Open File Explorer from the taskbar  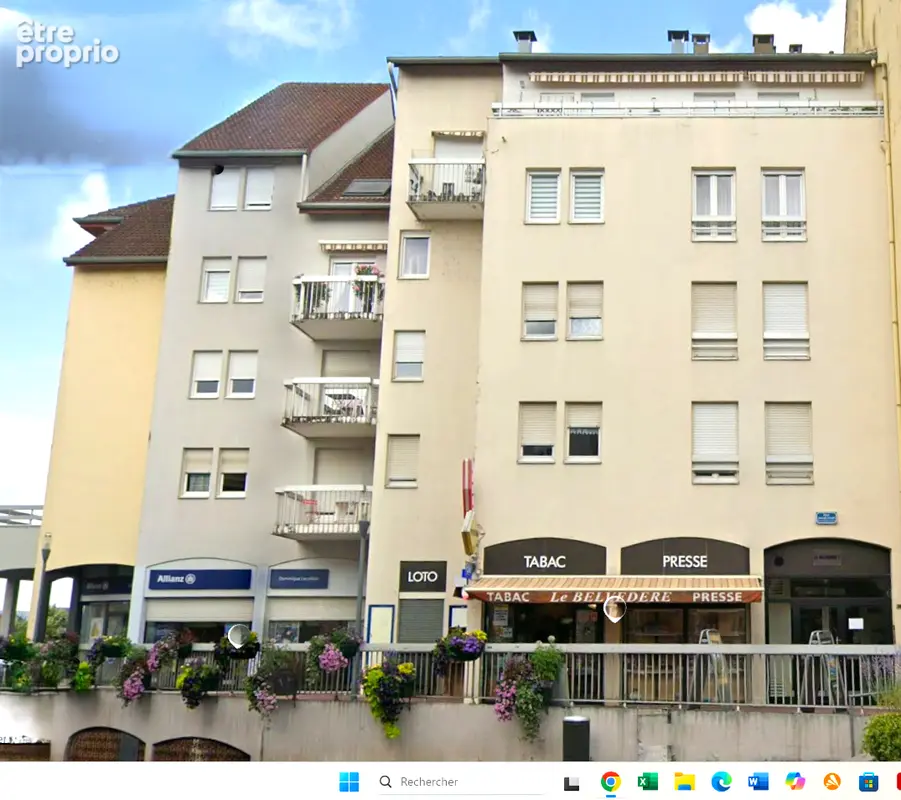684,782
